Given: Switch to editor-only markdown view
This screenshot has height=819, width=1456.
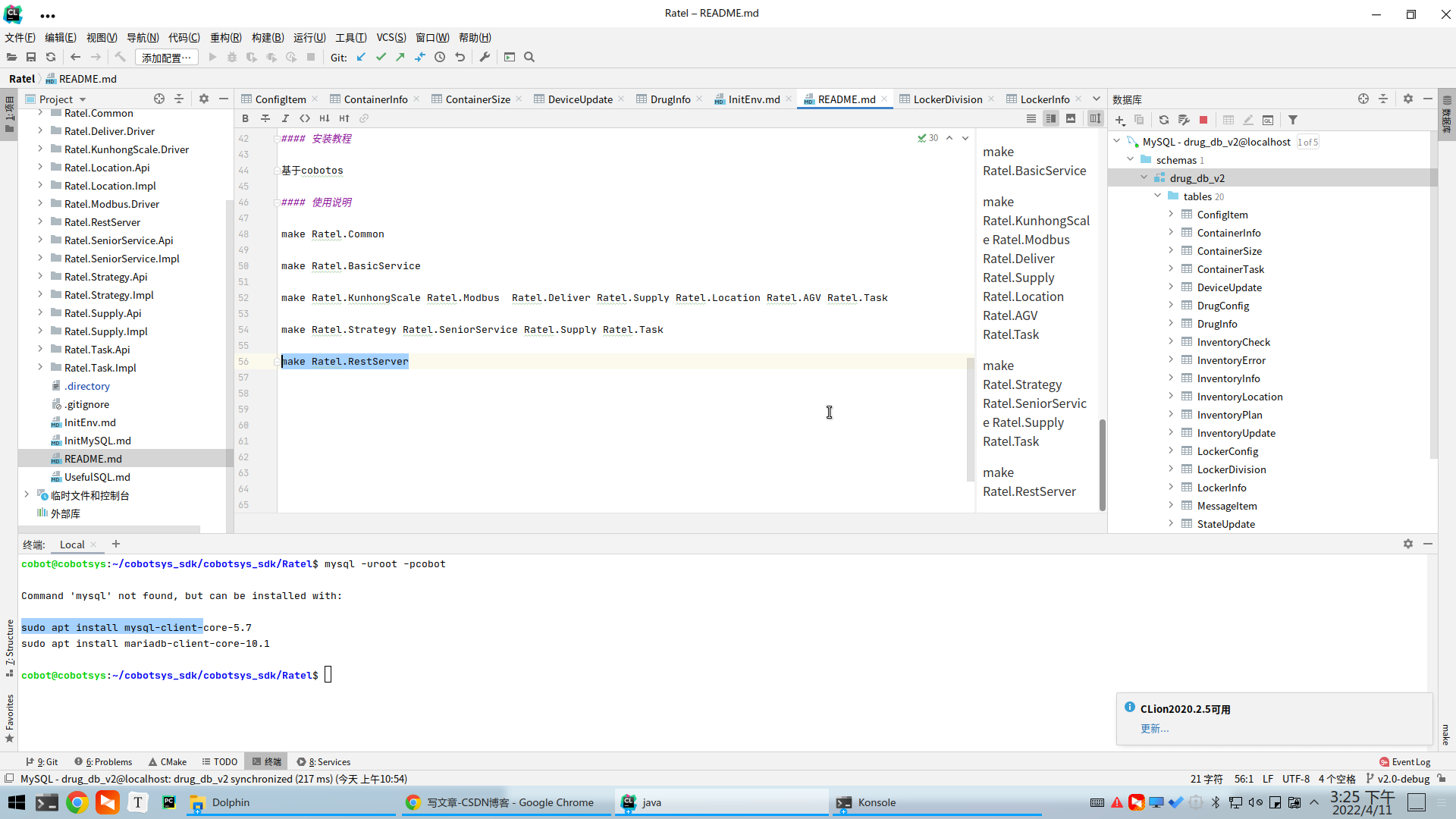Looking at the screenshot, I should point(1031,118).
